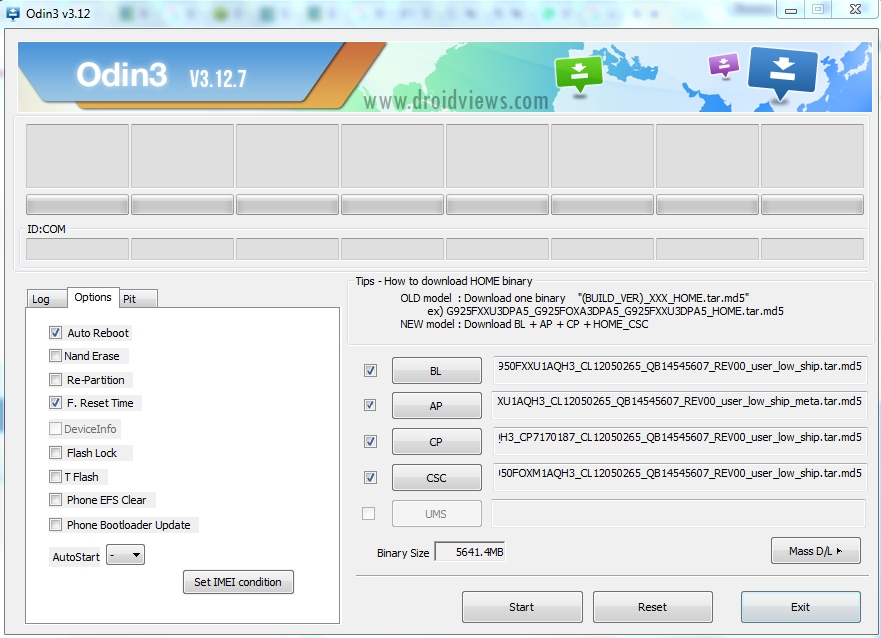Click the Odin3 app icon in title bar
This screenshot has height=638, width=881.
click(12, 13)
